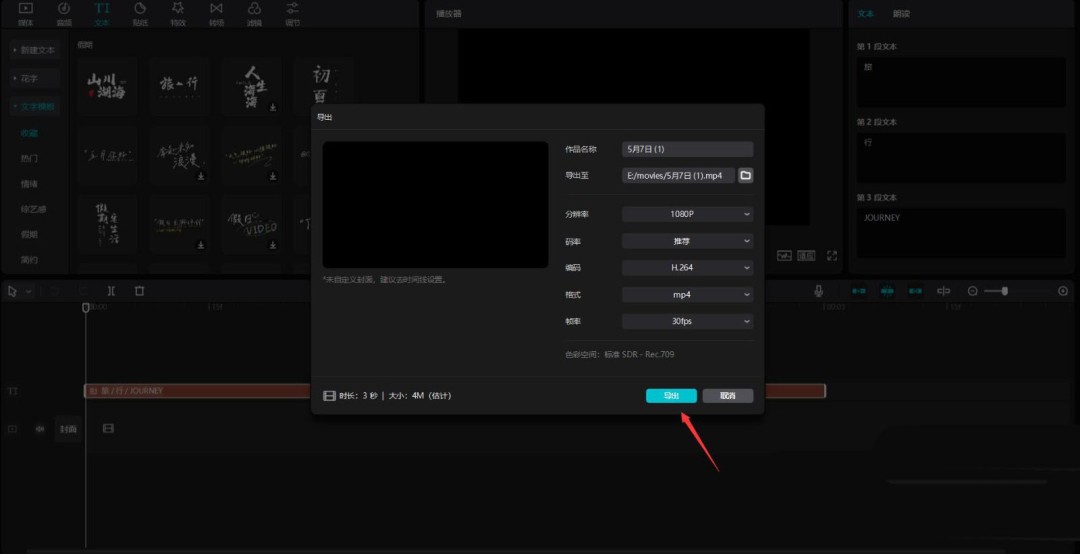Viewport: 1080px width, 554px height.
Task: Expand the 编码 H.264 codec dropdown
Action: tap(687, 268)
